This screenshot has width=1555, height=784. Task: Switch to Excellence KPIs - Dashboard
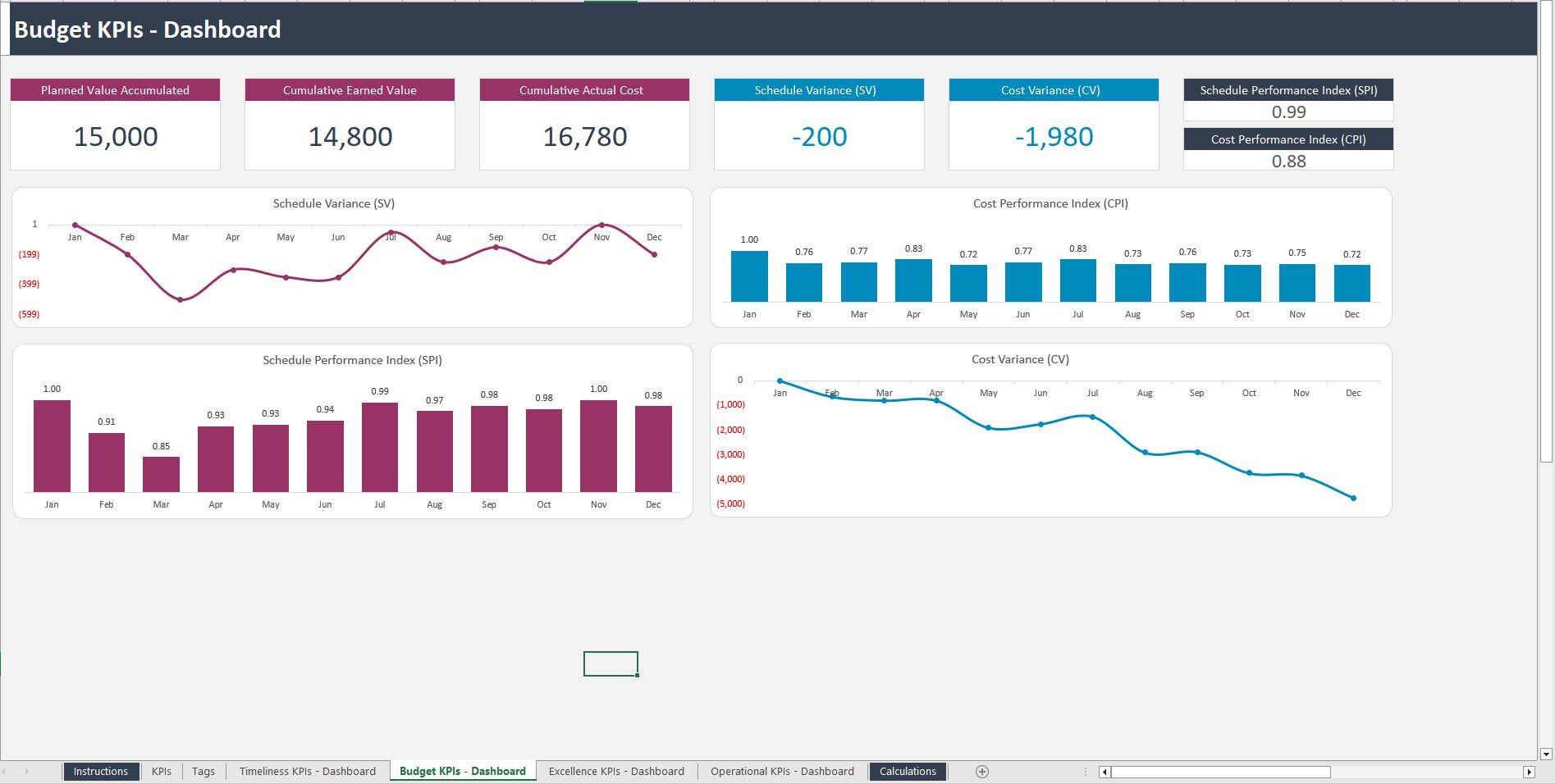[616, 771]
